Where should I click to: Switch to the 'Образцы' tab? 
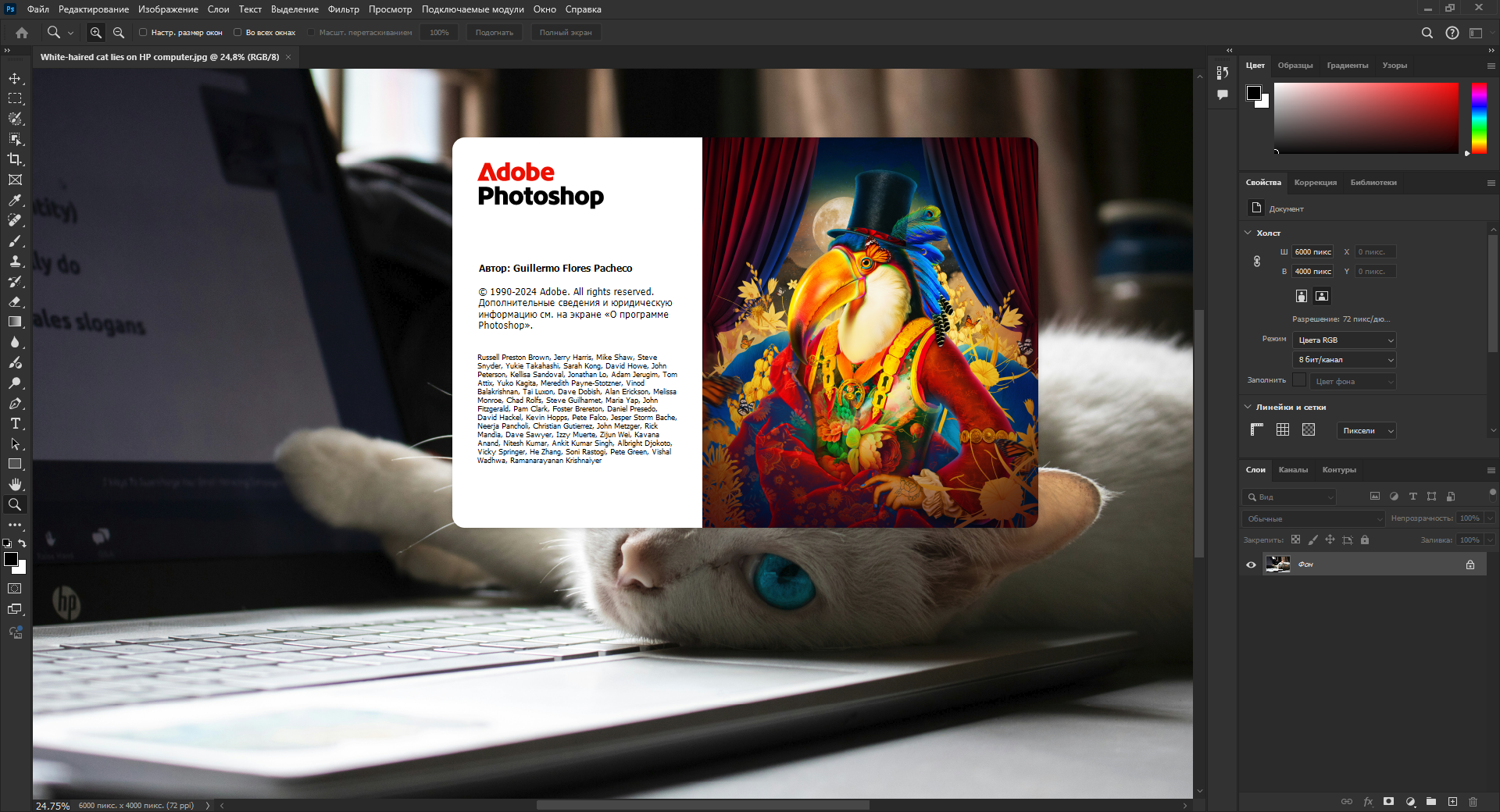tap(1295, 66)
